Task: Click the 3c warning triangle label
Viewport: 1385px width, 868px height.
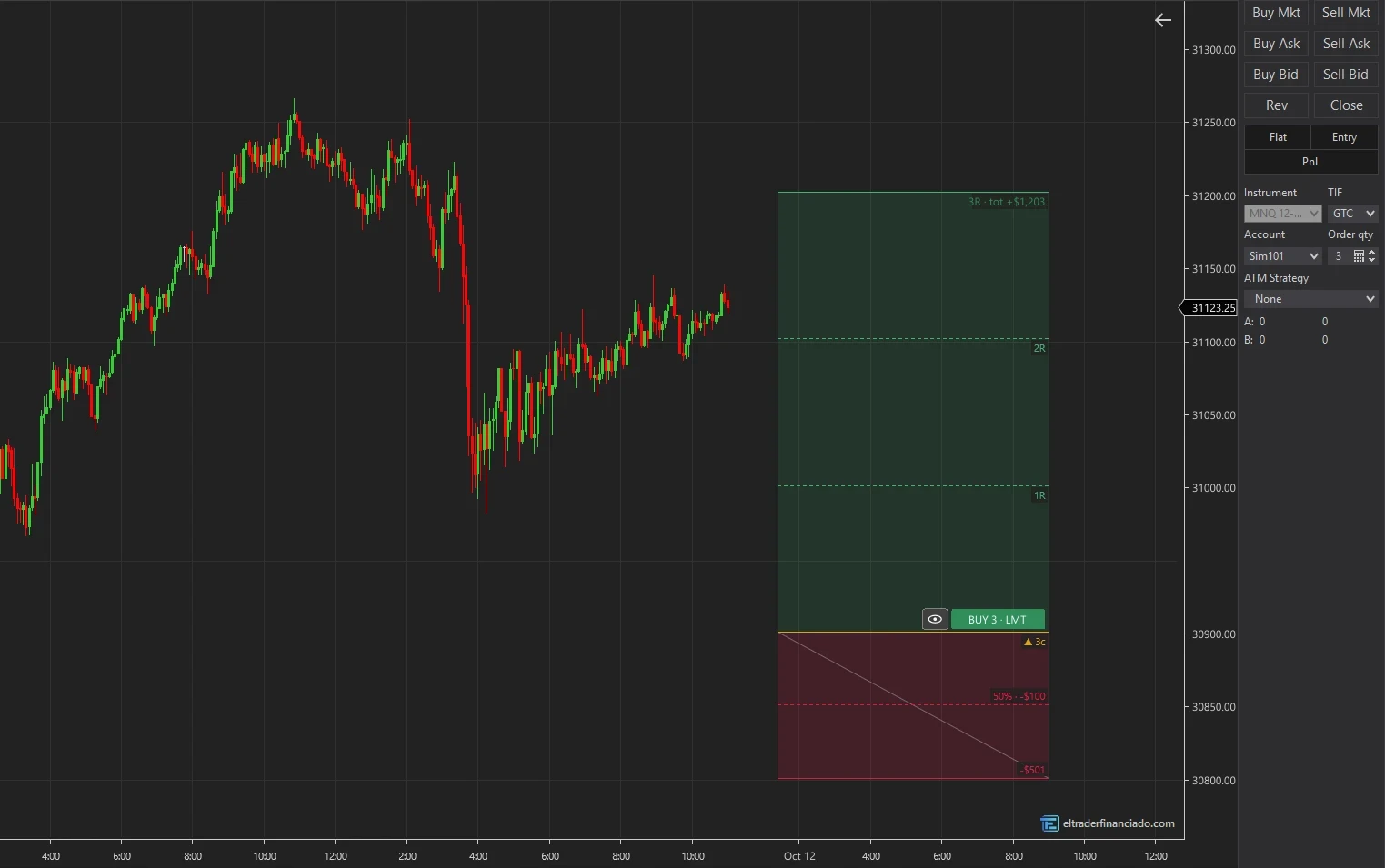Action: [1035, 642]
